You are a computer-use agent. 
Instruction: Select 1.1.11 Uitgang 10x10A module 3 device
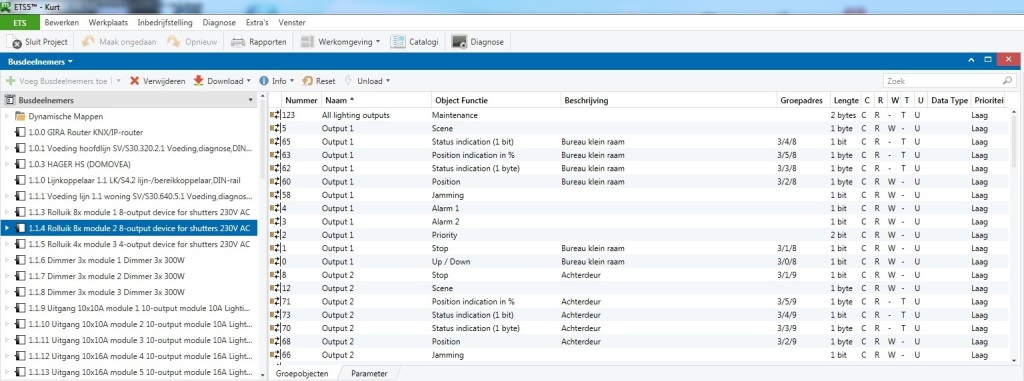click(139, 340)
